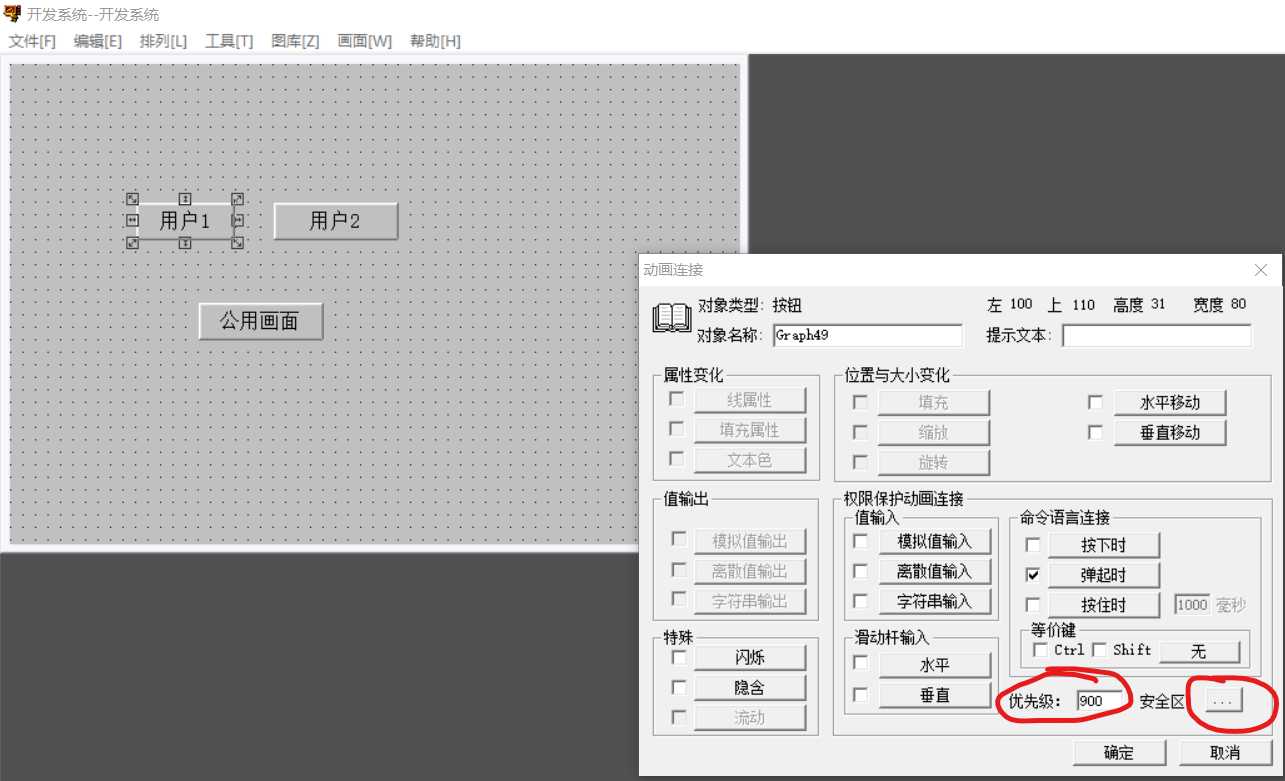The height and width of the screenshot is (781, 1285).
Task: Uncheck the 弹起时 checkbox
Action: (x=1033, y=575)
